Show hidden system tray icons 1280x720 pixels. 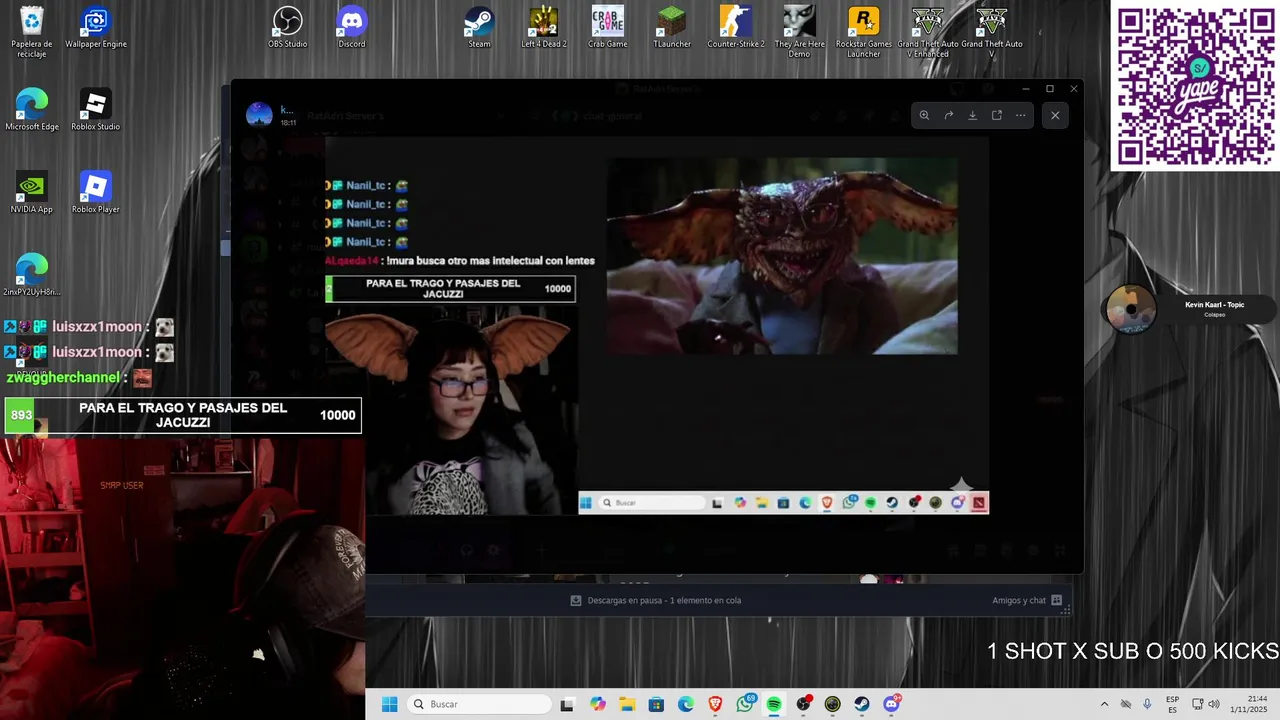click(1104, 704)
